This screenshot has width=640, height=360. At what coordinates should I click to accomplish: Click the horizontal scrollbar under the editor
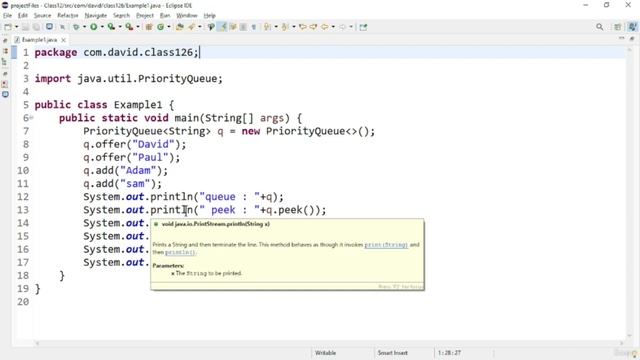coord(329,343)
